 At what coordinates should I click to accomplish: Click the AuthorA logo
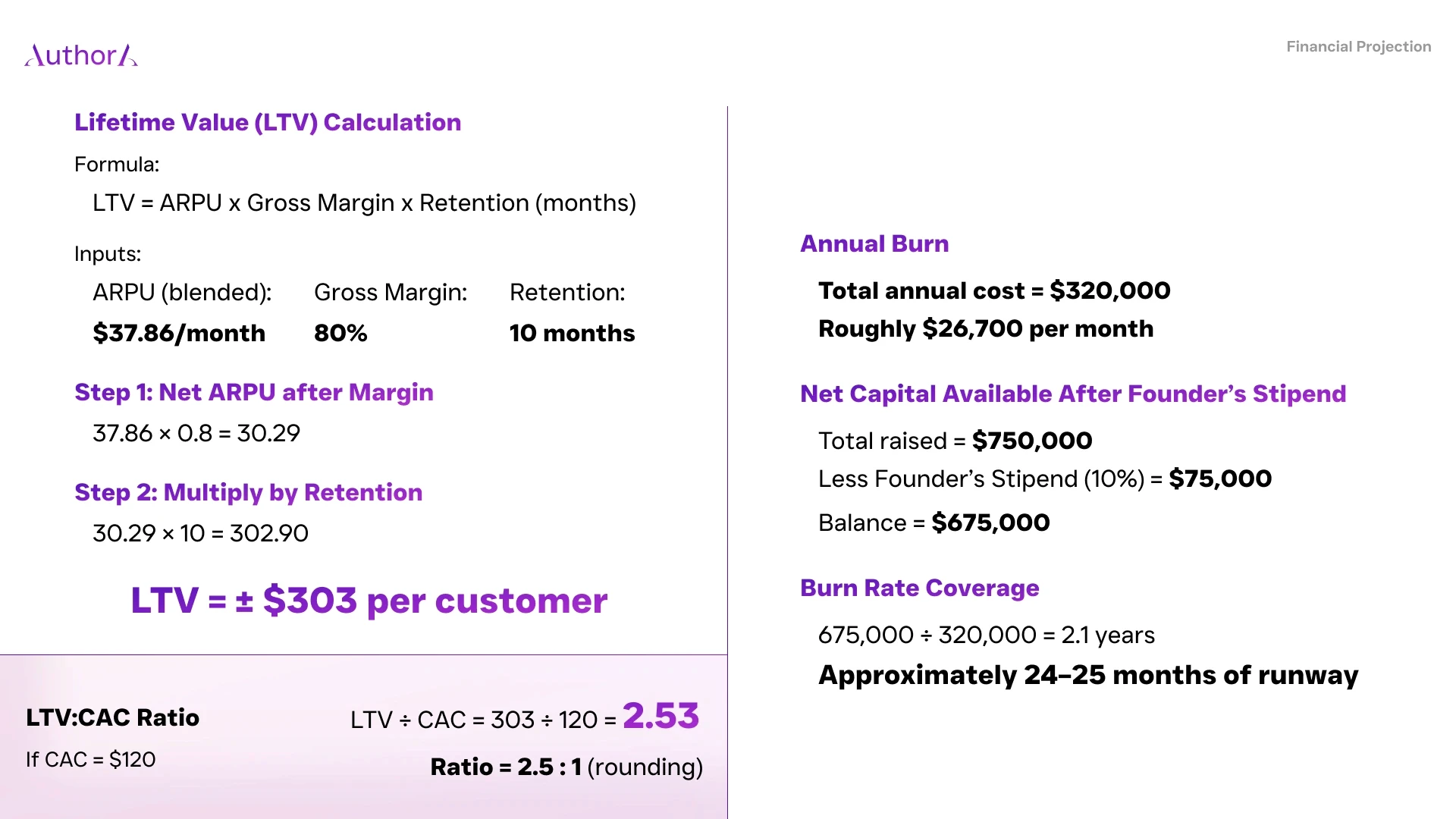pyautogui.click(x=81, y=55)
